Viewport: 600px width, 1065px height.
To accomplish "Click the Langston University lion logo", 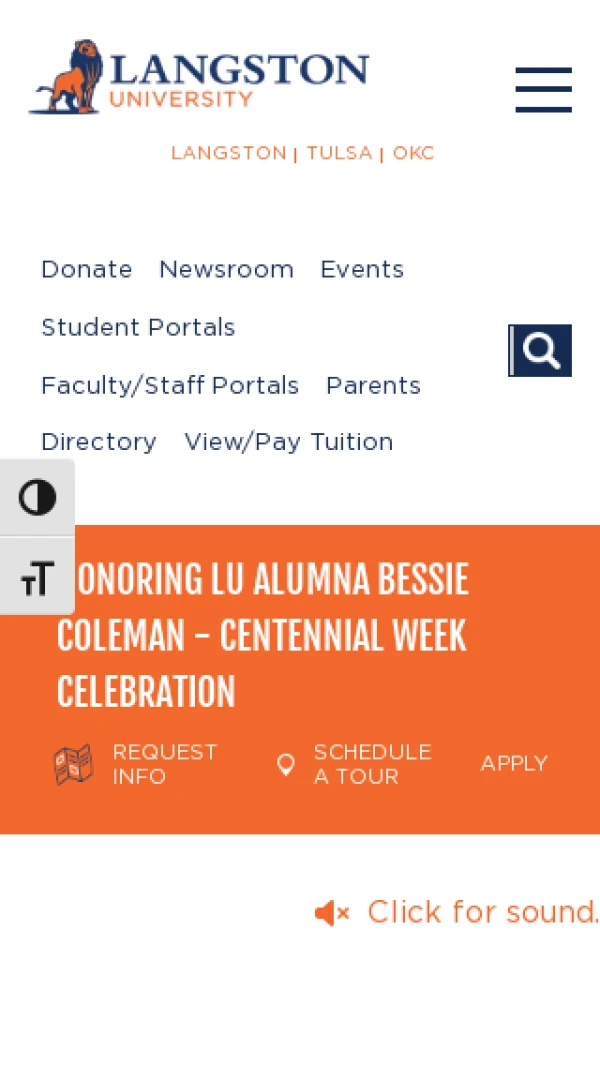I will point(67,77).
